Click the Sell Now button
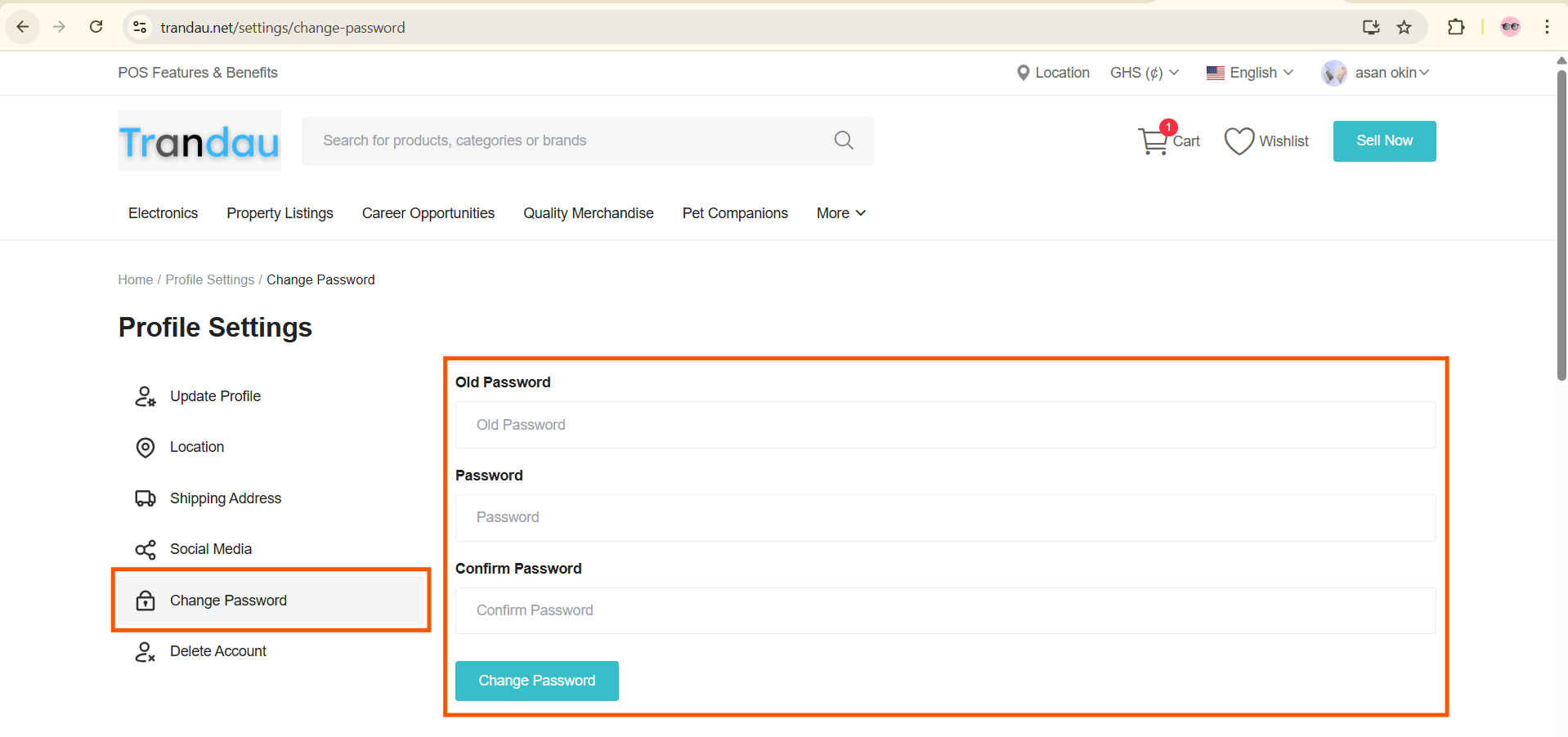The height and width of the screenshot is (737, 1568). (x=1384, y=141)
